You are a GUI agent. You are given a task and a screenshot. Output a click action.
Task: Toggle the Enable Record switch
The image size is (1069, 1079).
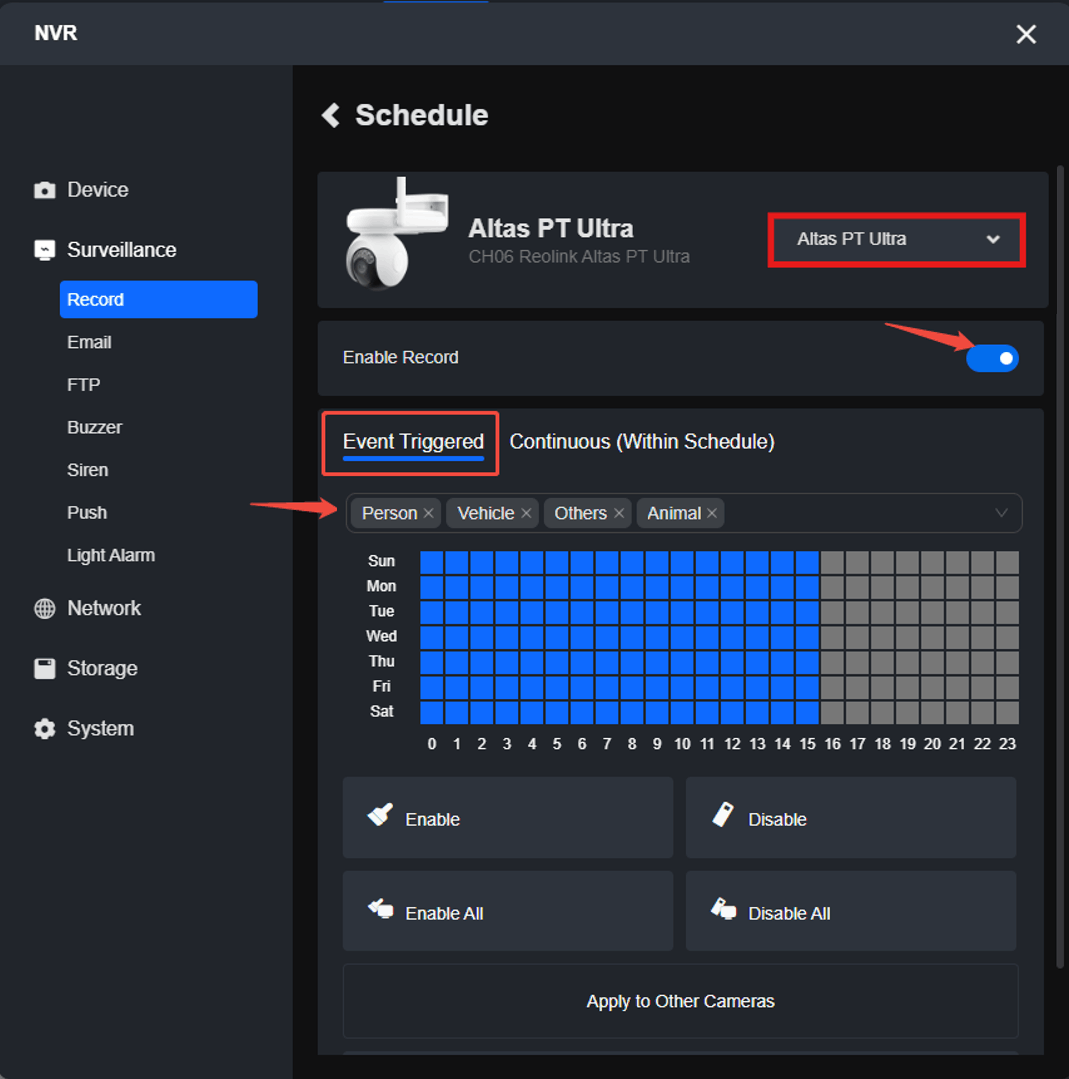992,359
